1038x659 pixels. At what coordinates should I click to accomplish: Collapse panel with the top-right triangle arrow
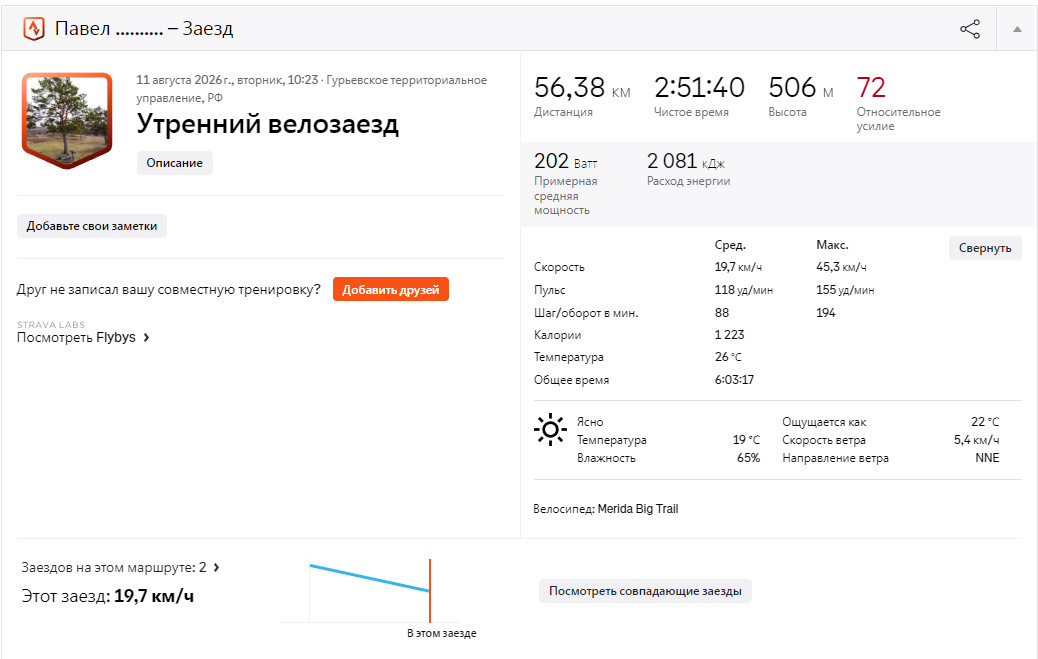pos(1017,29)
